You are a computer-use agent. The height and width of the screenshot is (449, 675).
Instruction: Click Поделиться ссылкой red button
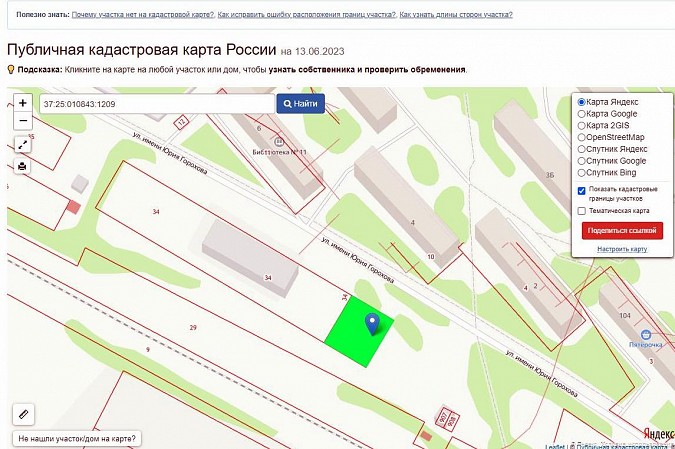(x=622, y=231)
